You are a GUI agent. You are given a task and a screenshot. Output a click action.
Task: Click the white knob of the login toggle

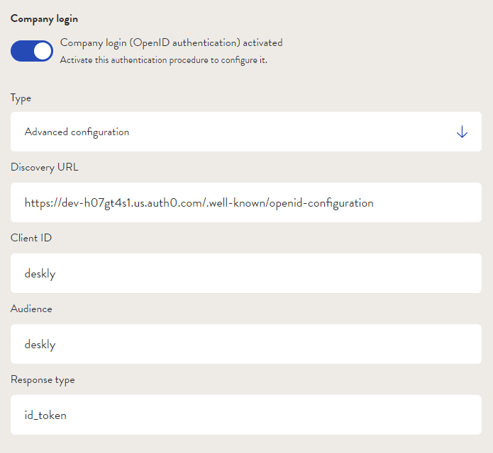coord(42,51)
